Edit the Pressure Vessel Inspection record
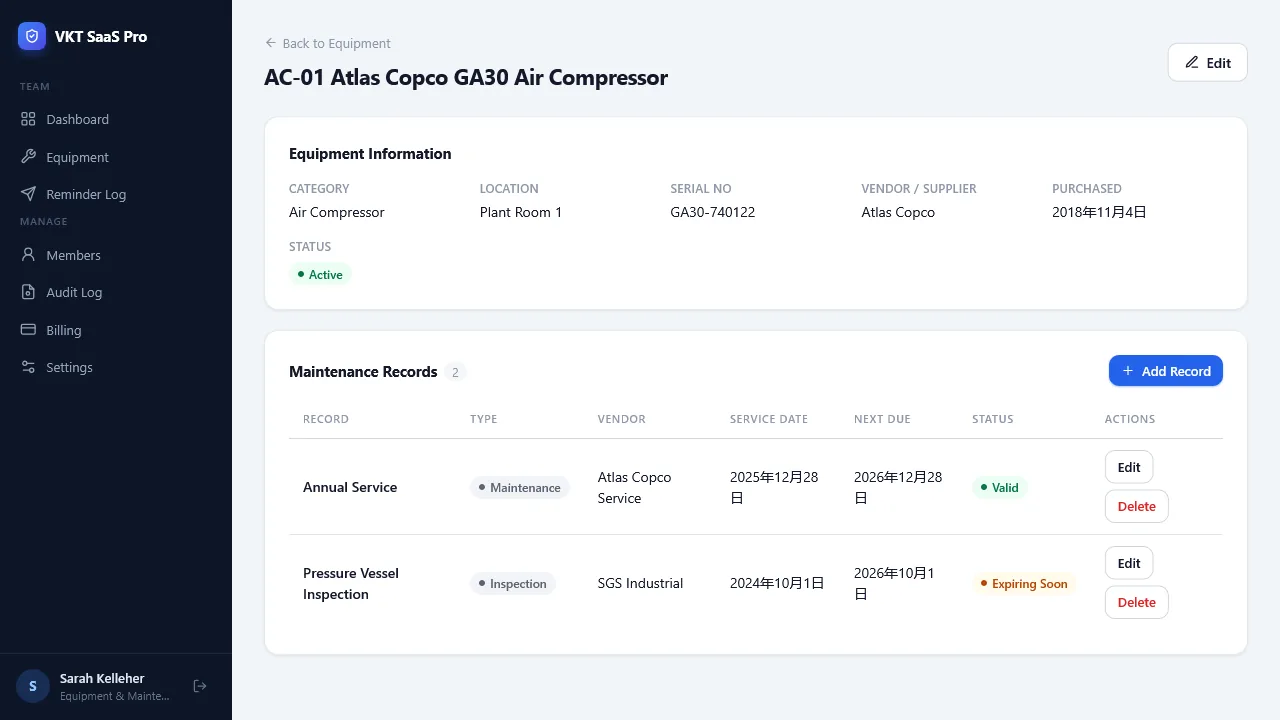1280x720 pixels. click(1129, 563)
